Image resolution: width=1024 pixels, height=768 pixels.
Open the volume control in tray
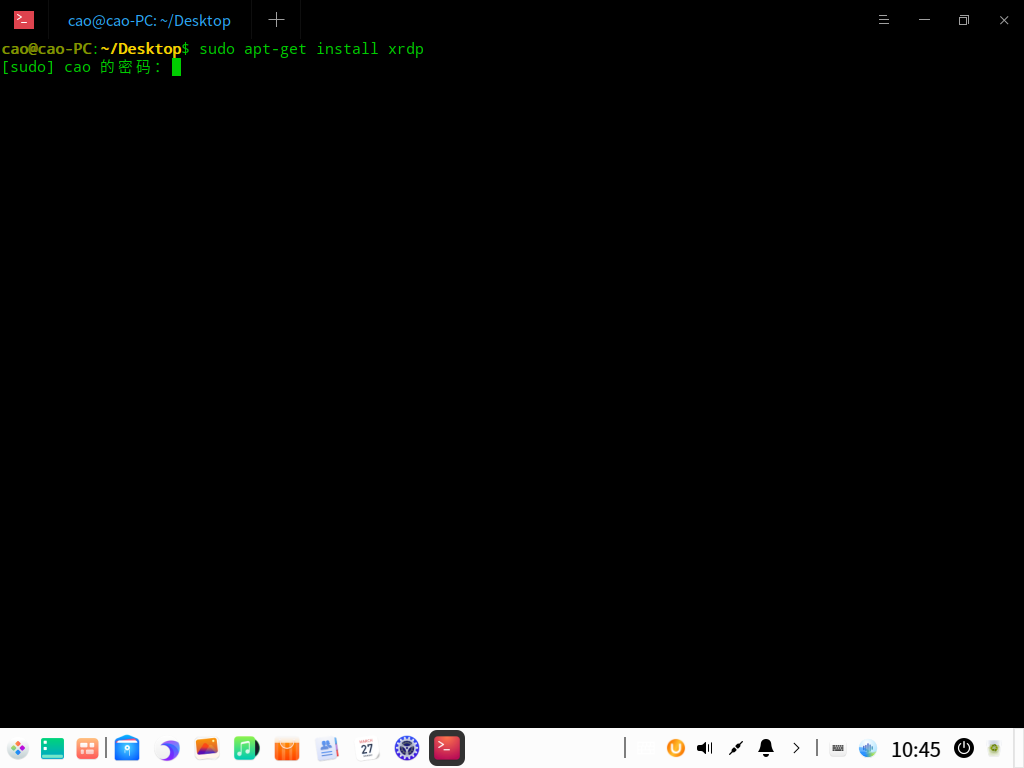pyautogui.click(x=705, y=748)
